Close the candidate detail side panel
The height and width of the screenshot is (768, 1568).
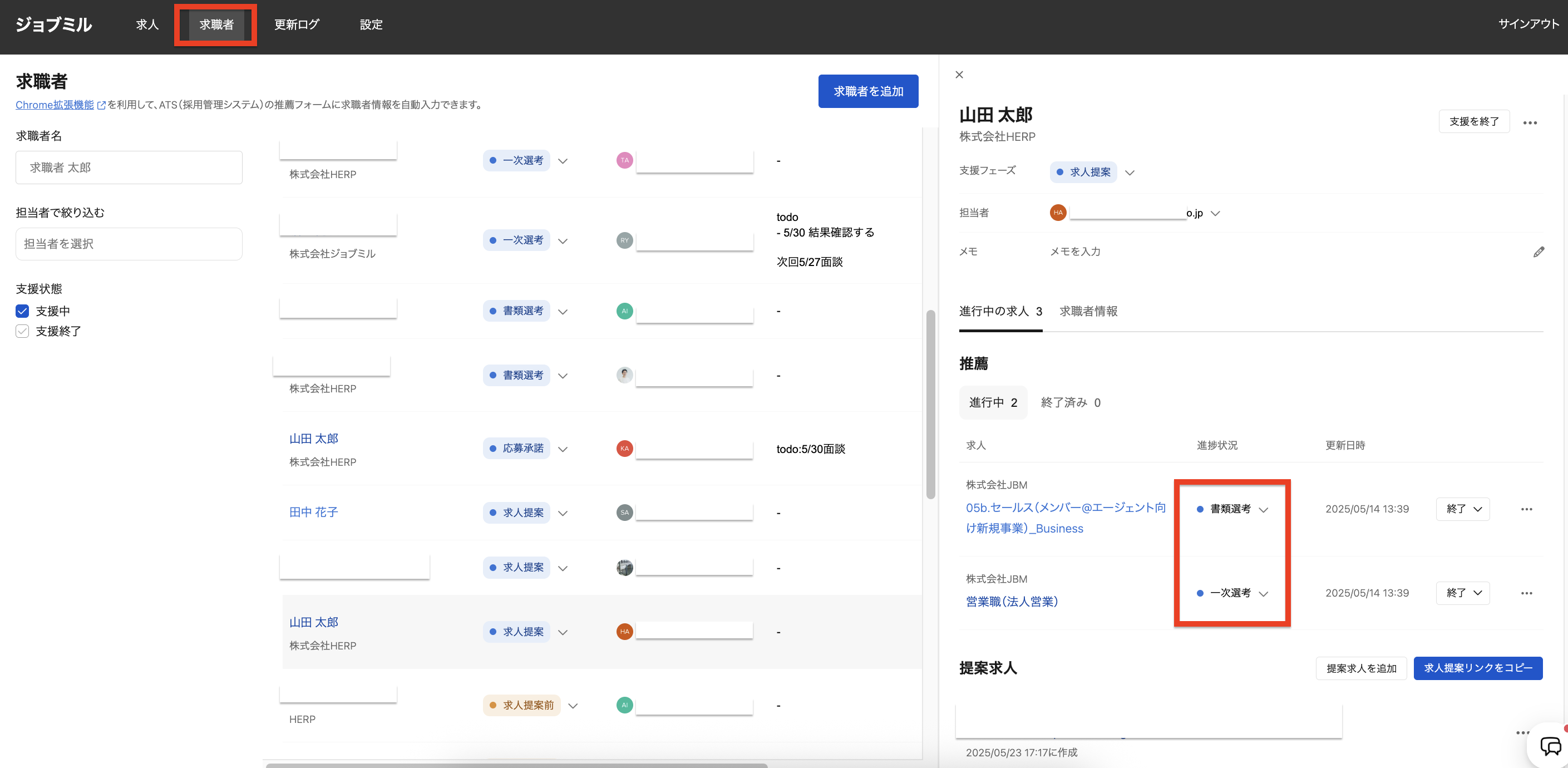pos(959,75)
